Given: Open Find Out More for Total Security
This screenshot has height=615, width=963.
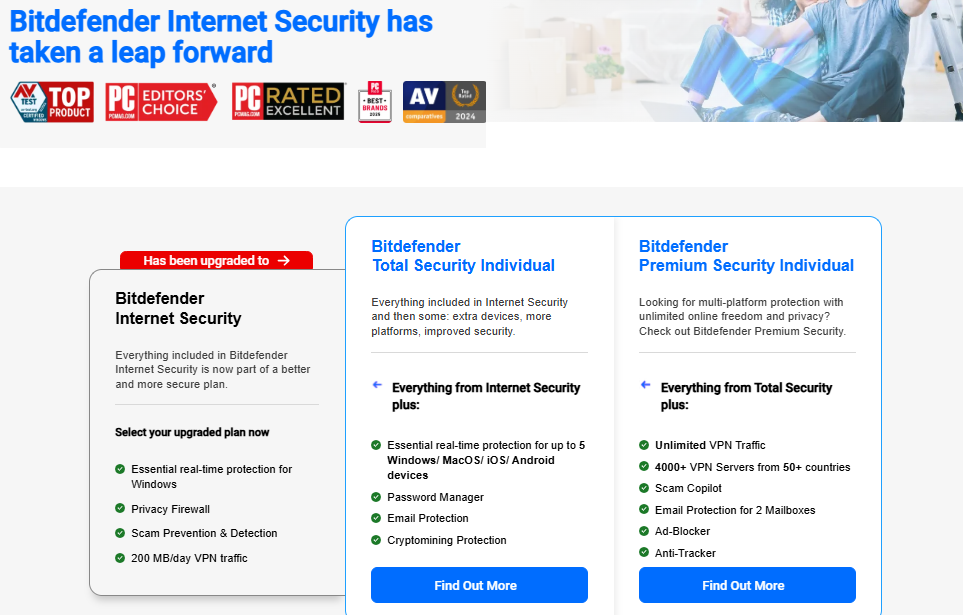Looking at the screenshot, I should pos(479,585).
